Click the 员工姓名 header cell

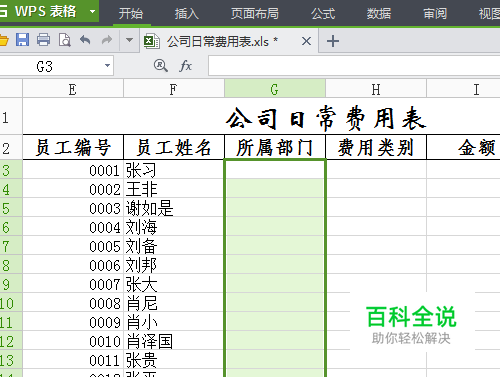tap(174, 147)
